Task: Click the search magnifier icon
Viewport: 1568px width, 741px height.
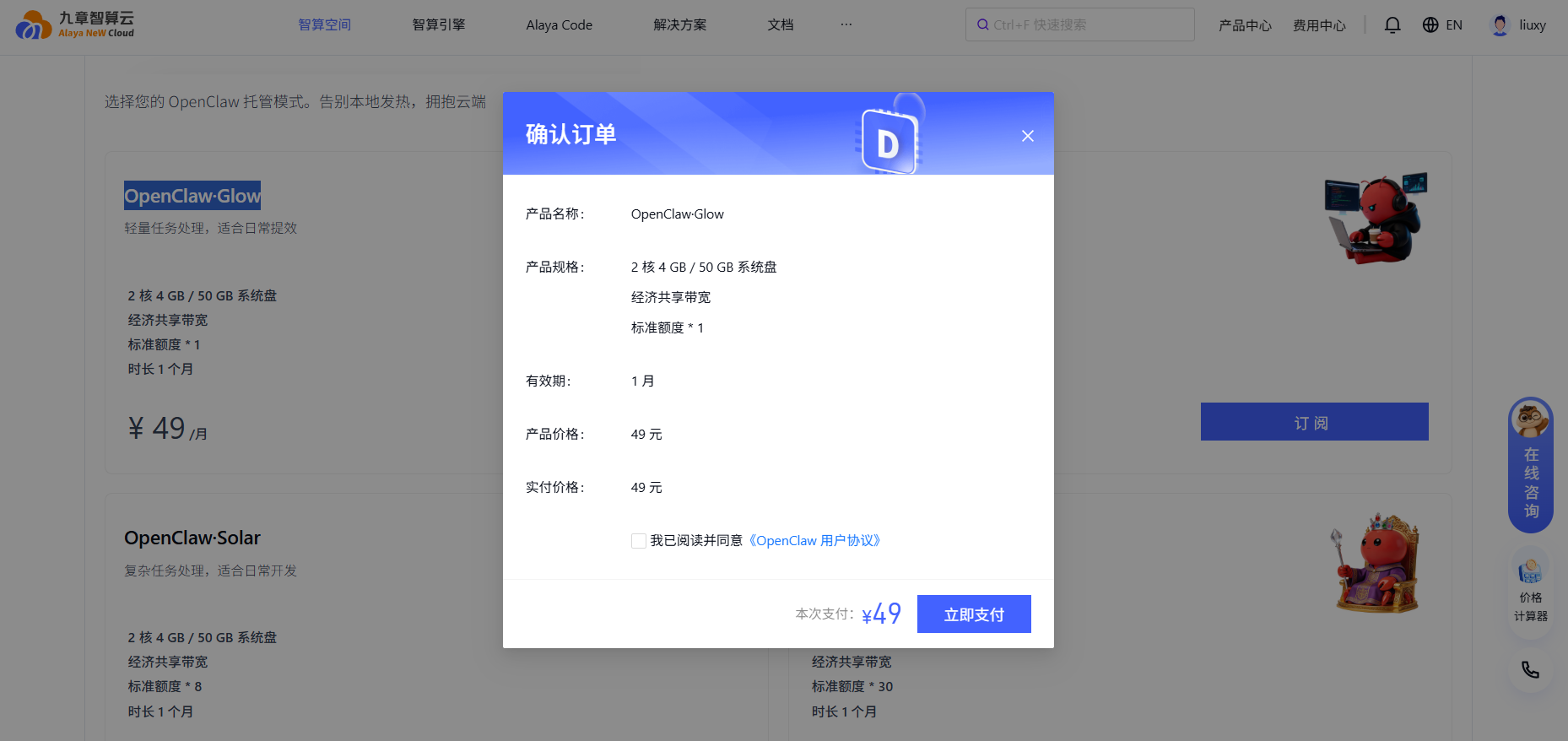Action: coord(983,24)
